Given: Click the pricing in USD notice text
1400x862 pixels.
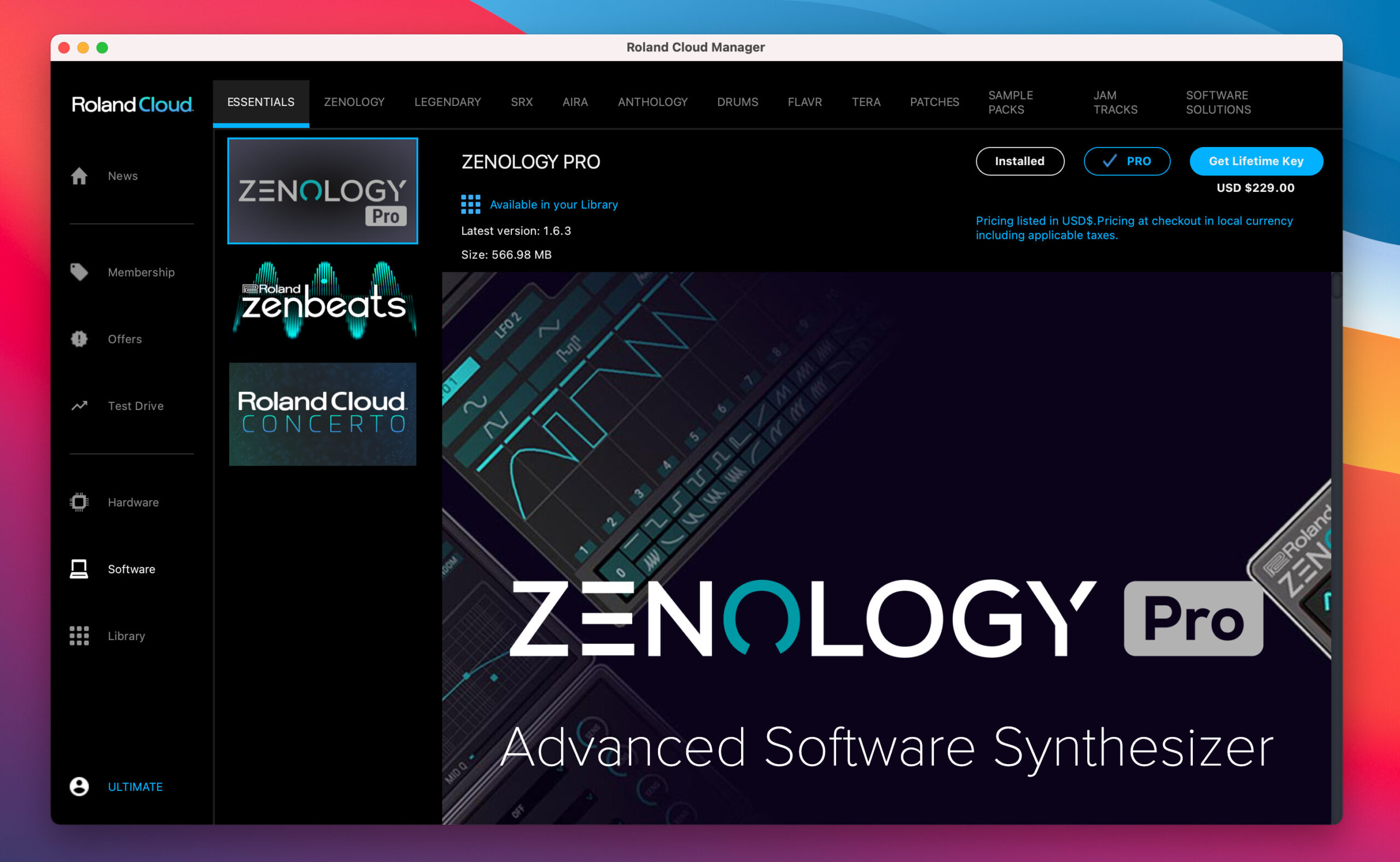Looking at the screenshot, I should click(1134, 228).
